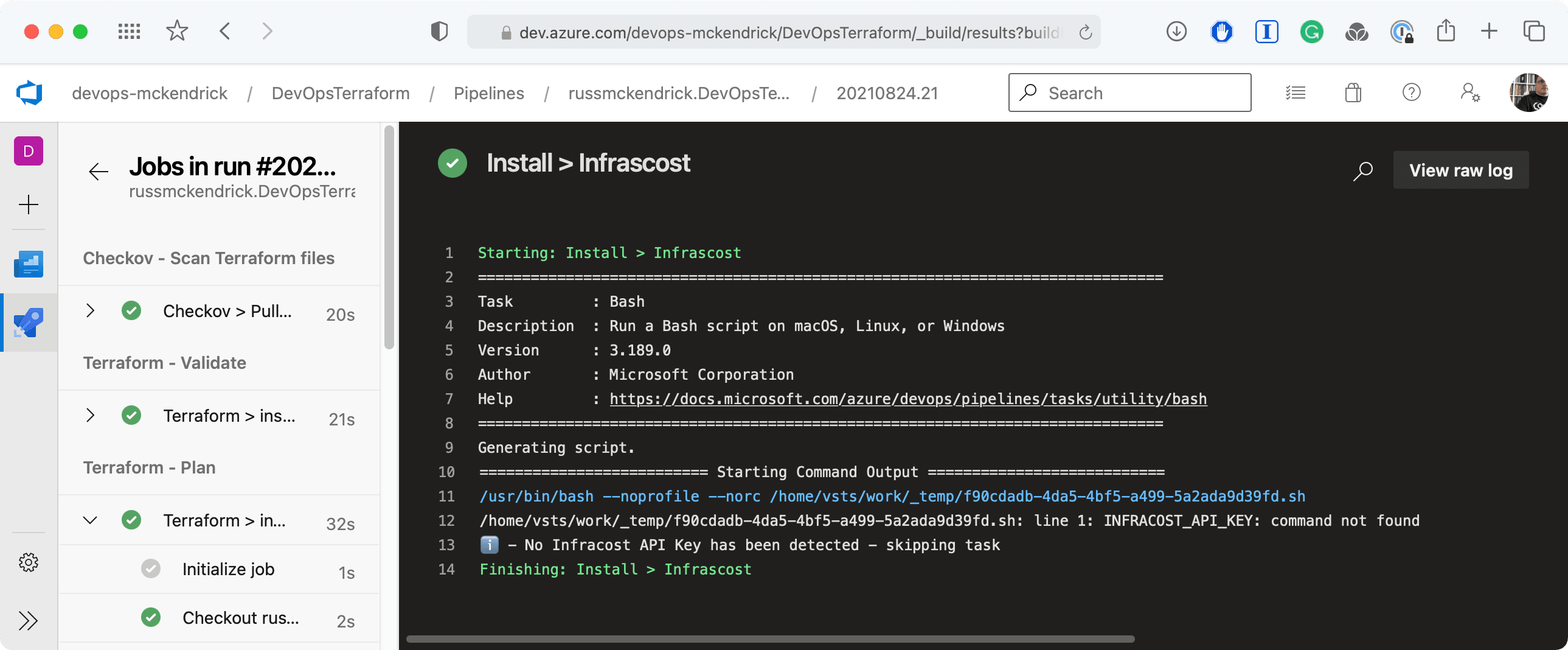1568x650 pixels.
Task: Go to Pipelines breadcrumb
Action: [x=488, y=93]
